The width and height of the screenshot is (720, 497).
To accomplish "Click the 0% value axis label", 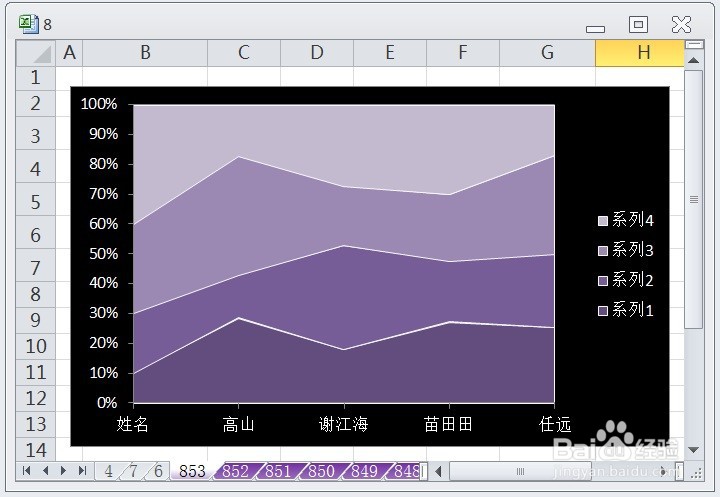I will 107,403.
